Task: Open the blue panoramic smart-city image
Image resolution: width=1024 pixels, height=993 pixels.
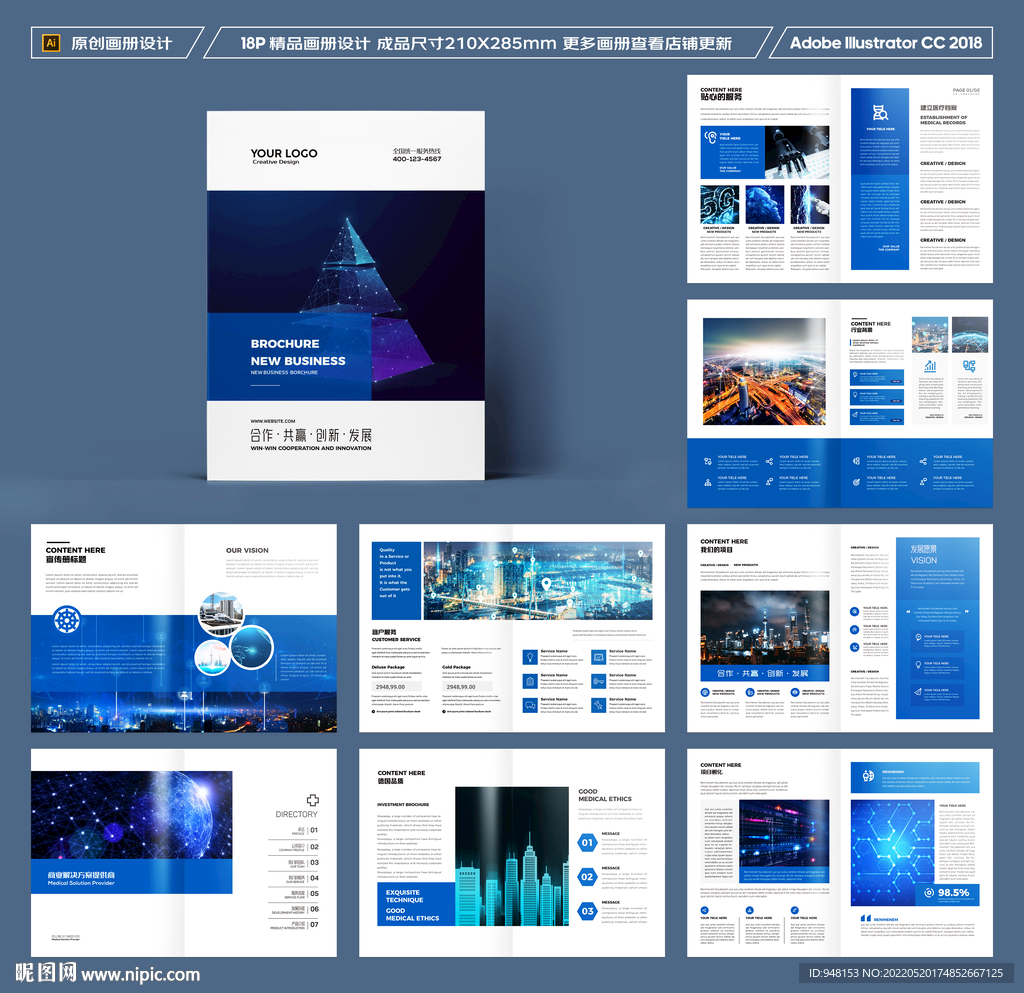Action: [537, 580]
